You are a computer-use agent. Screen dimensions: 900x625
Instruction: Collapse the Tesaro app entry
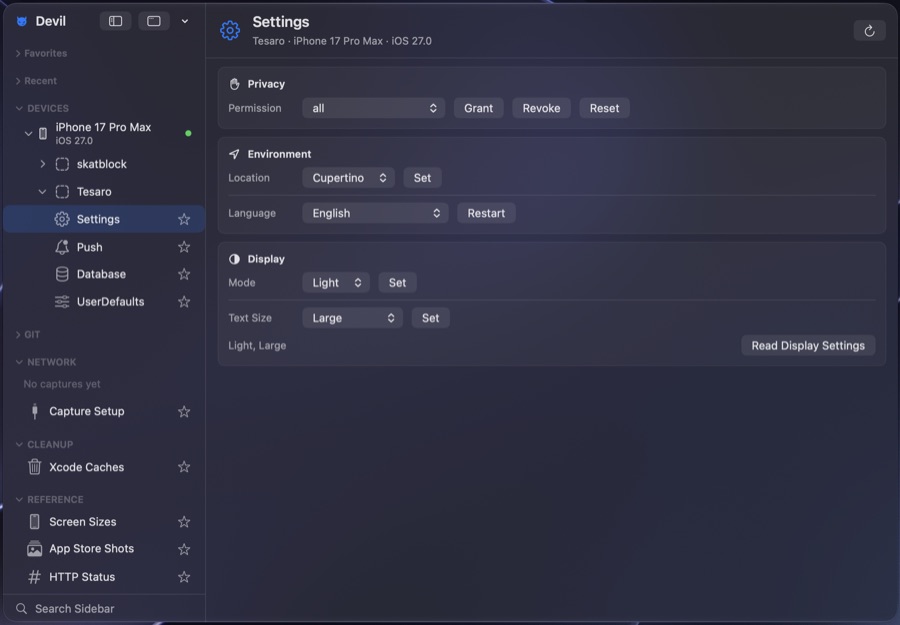pyautogui.click(x=42, y=192)
